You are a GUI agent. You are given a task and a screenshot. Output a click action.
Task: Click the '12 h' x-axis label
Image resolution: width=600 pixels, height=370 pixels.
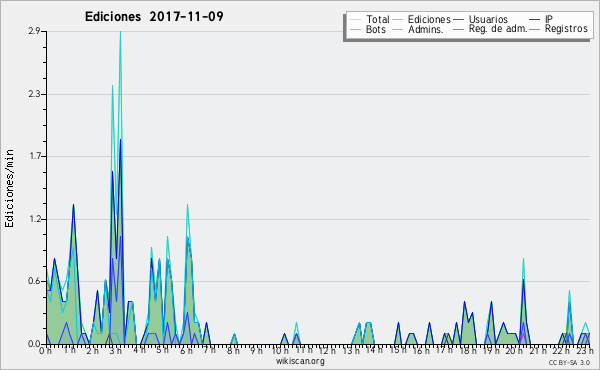[x=327, y=350]
